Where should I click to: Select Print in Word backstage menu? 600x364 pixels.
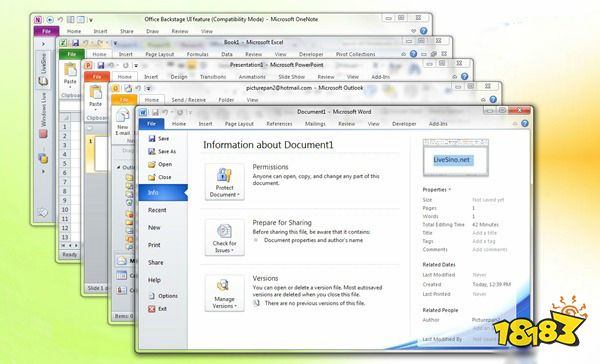pos(154,245)
